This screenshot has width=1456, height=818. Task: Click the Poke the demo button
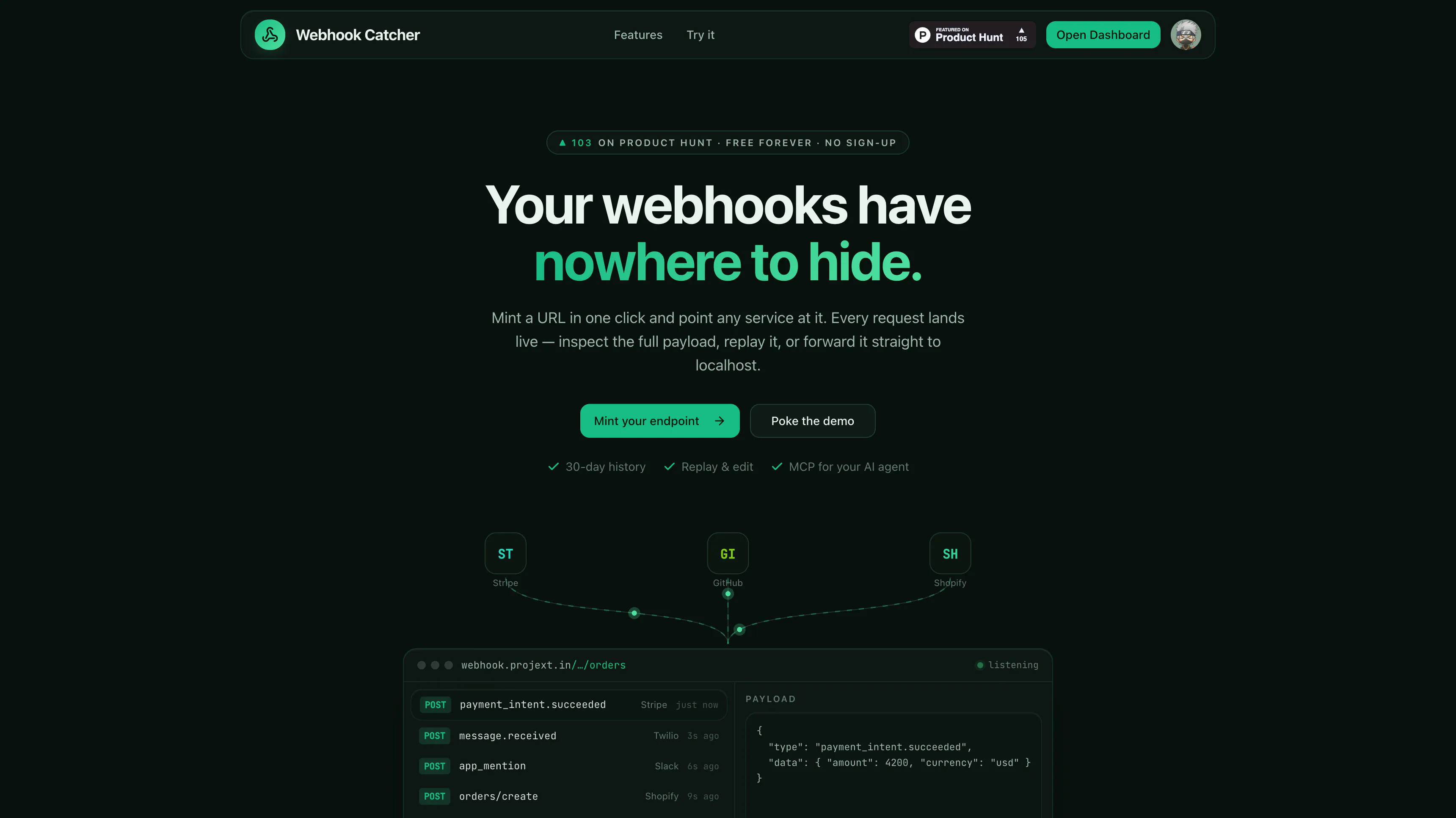[x=812, y=420]
